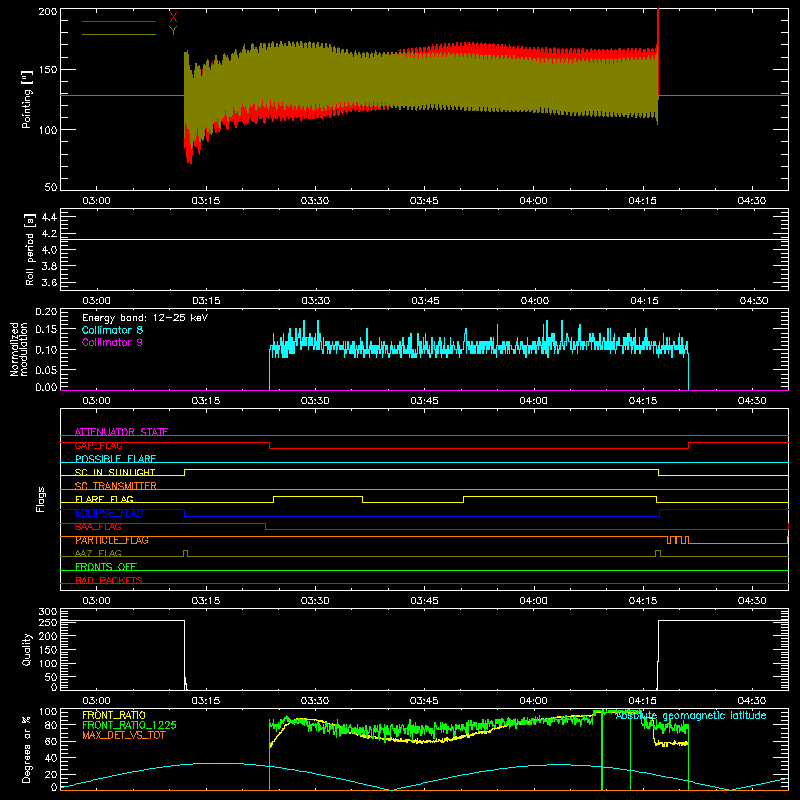Click the 300 tick on Quality axis
The image size is (800, 800).
coord(48,612)
